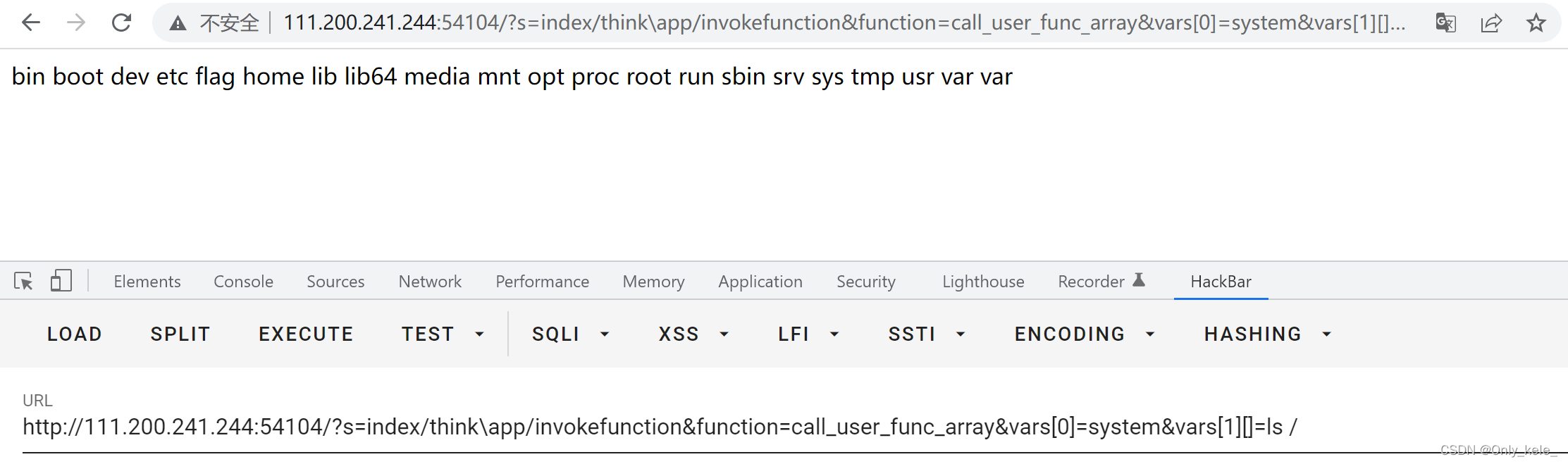Bookmark this page with the star

tap(1536, 23)
